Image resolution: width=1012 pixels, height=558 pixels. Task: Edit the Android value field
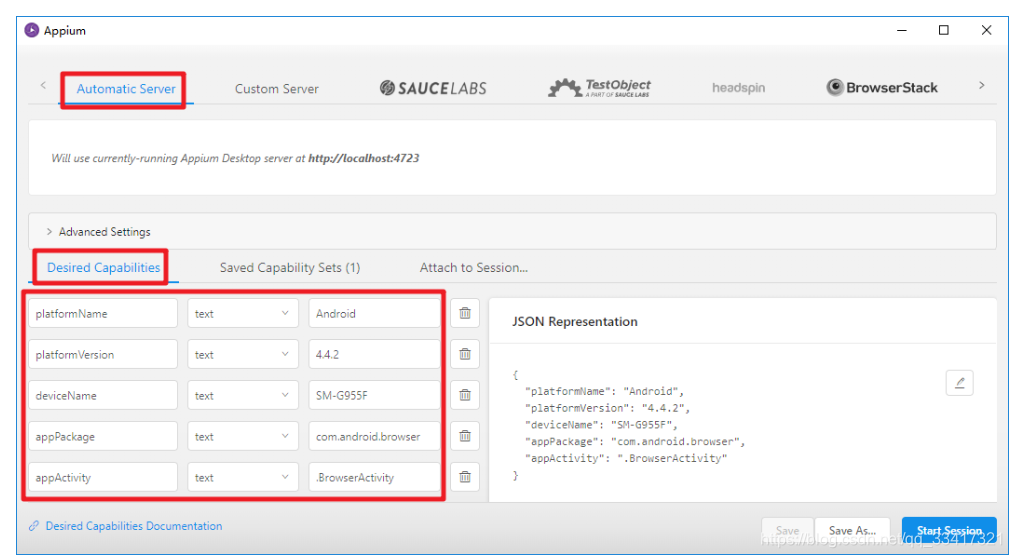click(374, 314)
